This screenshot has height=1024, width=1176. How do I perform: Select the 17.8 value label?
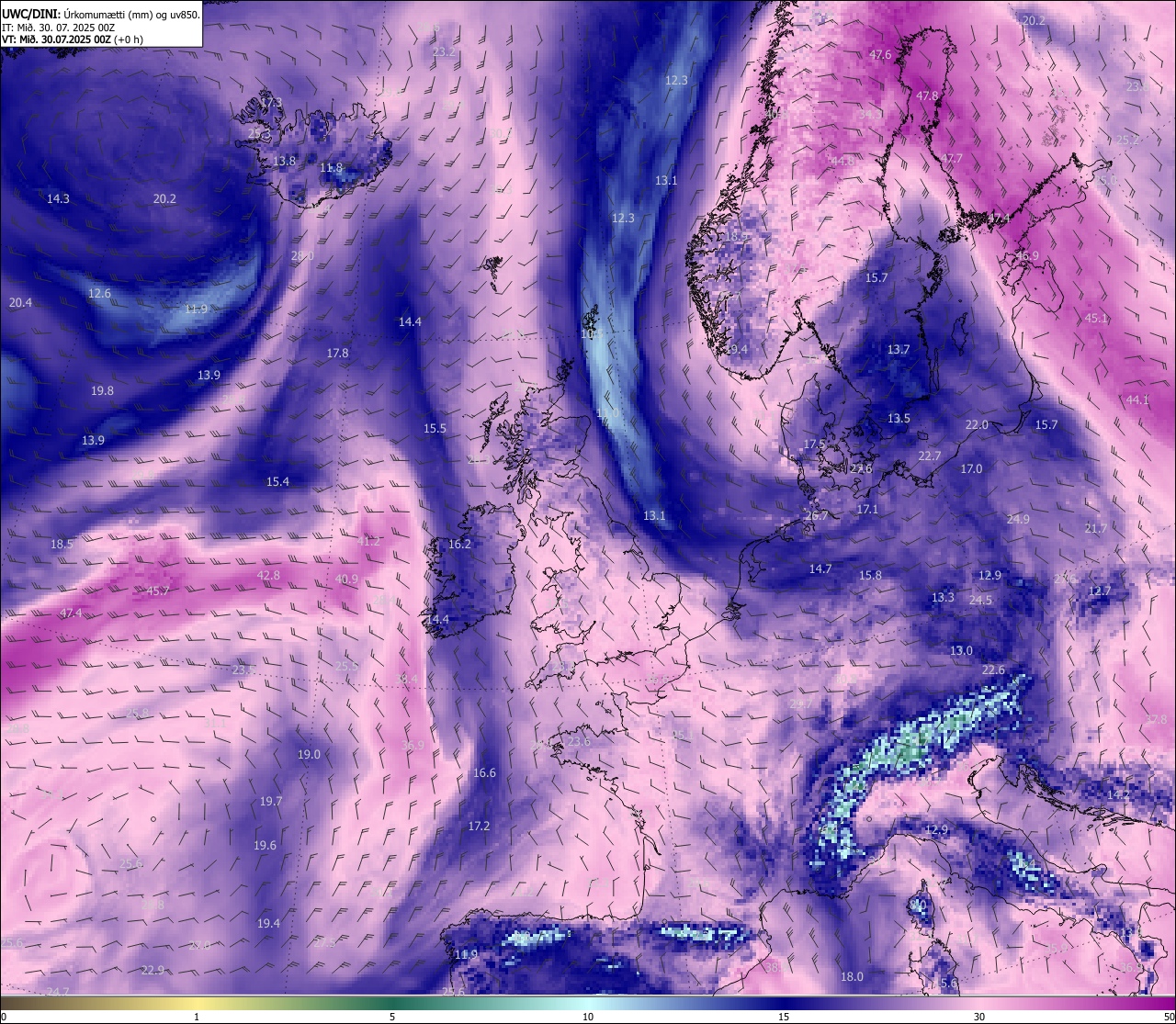[x=337, y=354]
